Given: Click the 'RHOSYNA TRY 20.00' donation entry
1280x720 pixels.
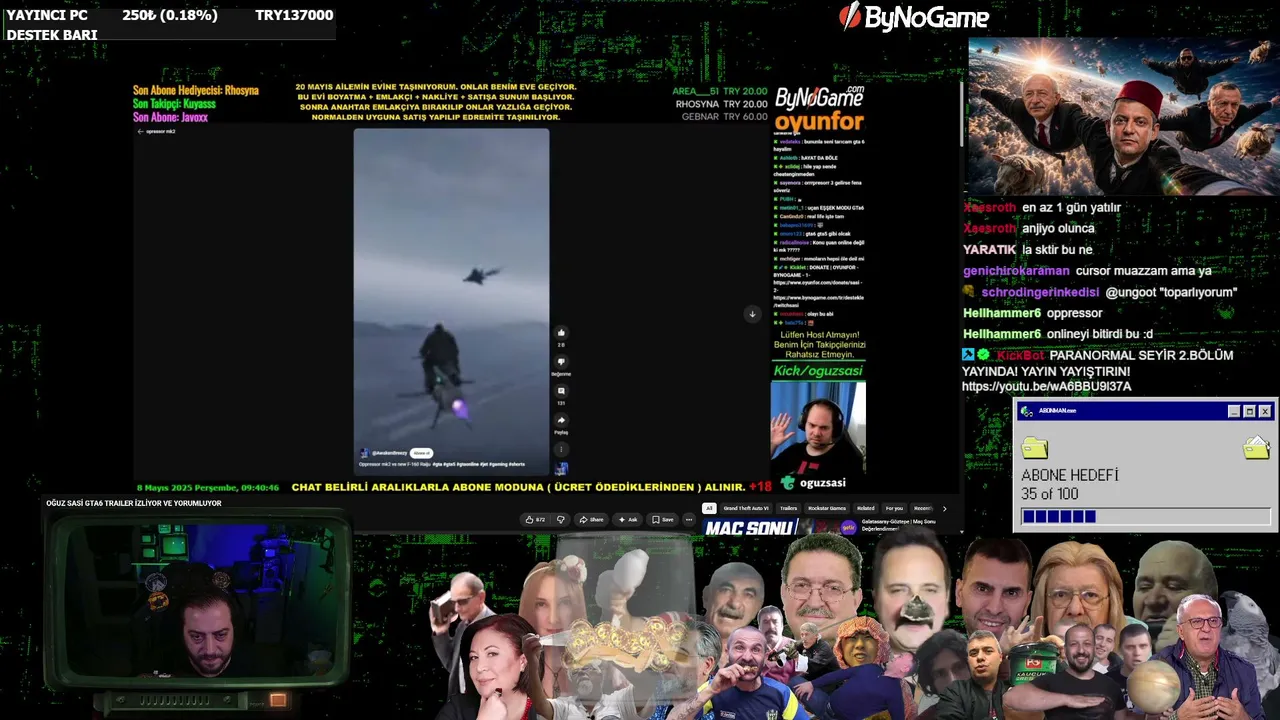Looking at the screenshot, I should [x=721, y=104].
